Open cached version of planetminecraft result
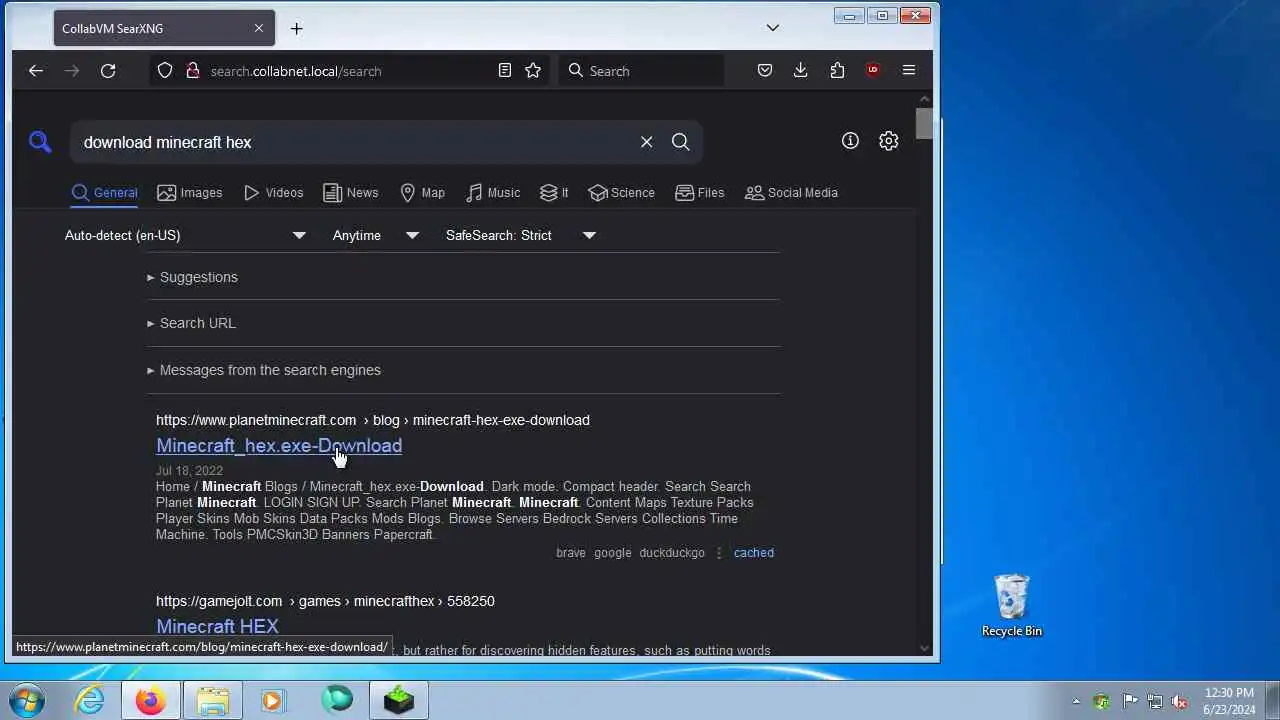This screenshot has width=1280, height=720. tap(753, 552)
